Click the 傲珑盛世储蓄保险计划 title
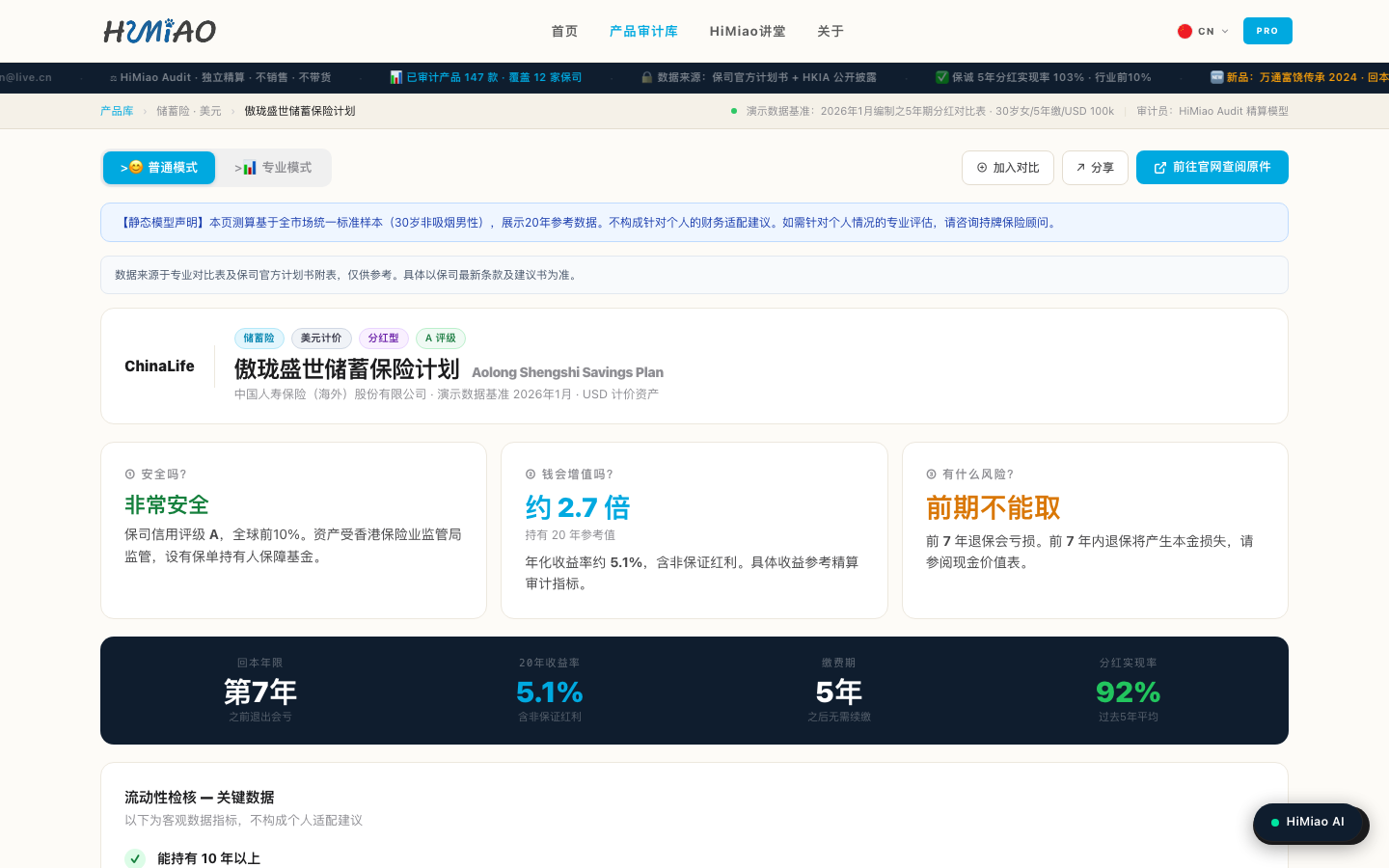 347,369
